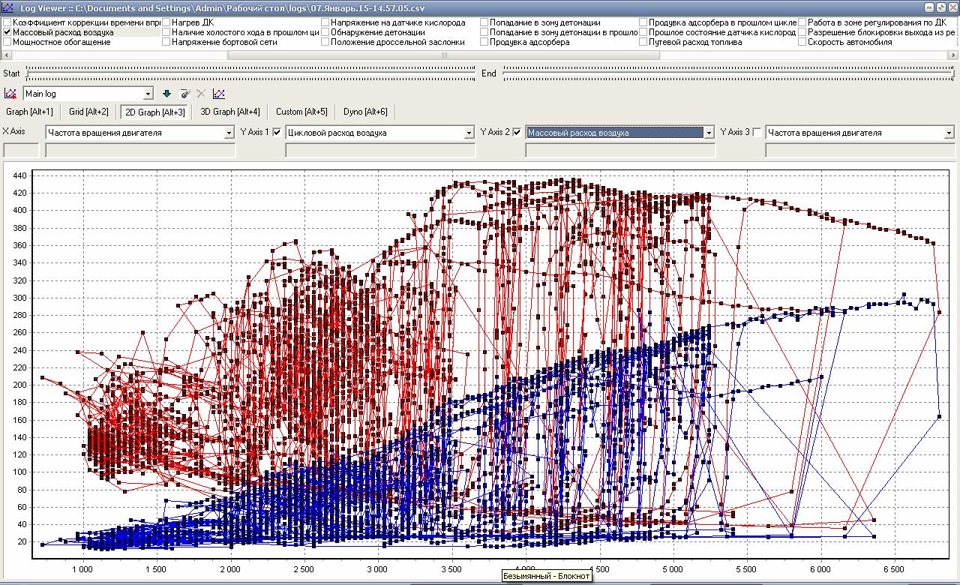Check 'Положение дроссельной заслонки' checkbox
The width and height of the screenshot is (960, 585).
click(325, 42)
